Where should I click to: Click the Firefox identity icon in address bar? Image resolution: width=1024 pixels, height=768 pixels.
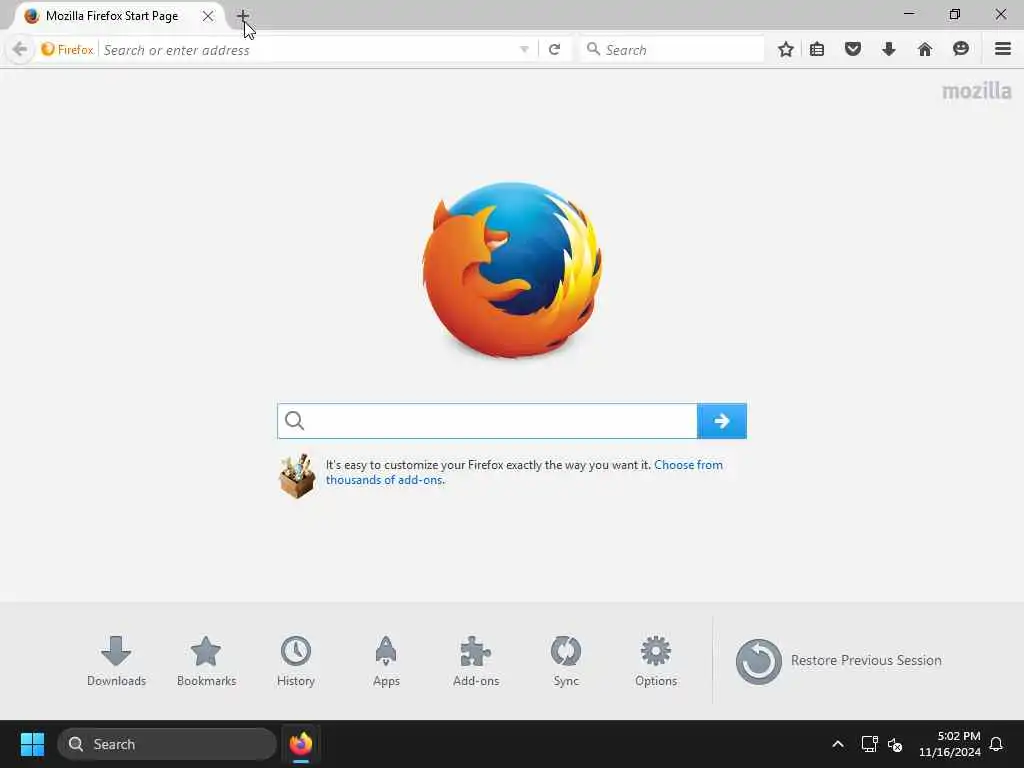point(67,50)
